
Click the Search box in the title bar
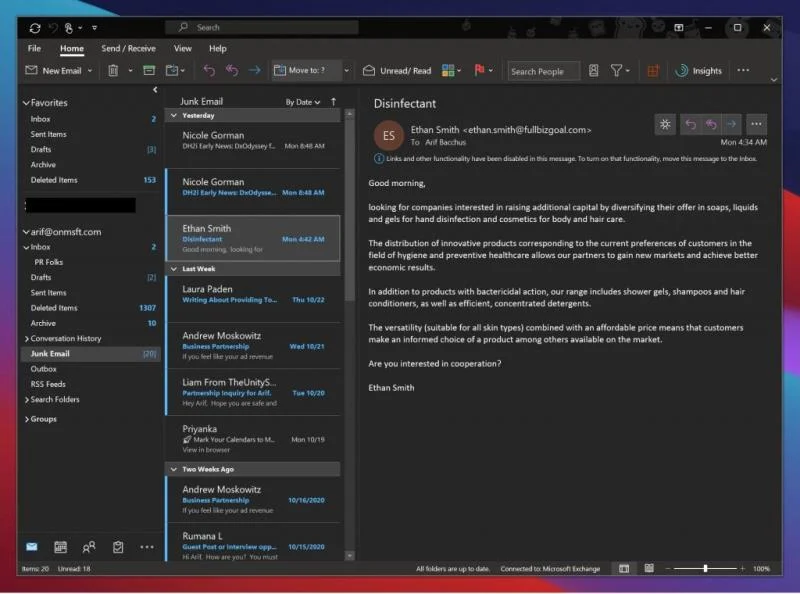pos(262,27)
